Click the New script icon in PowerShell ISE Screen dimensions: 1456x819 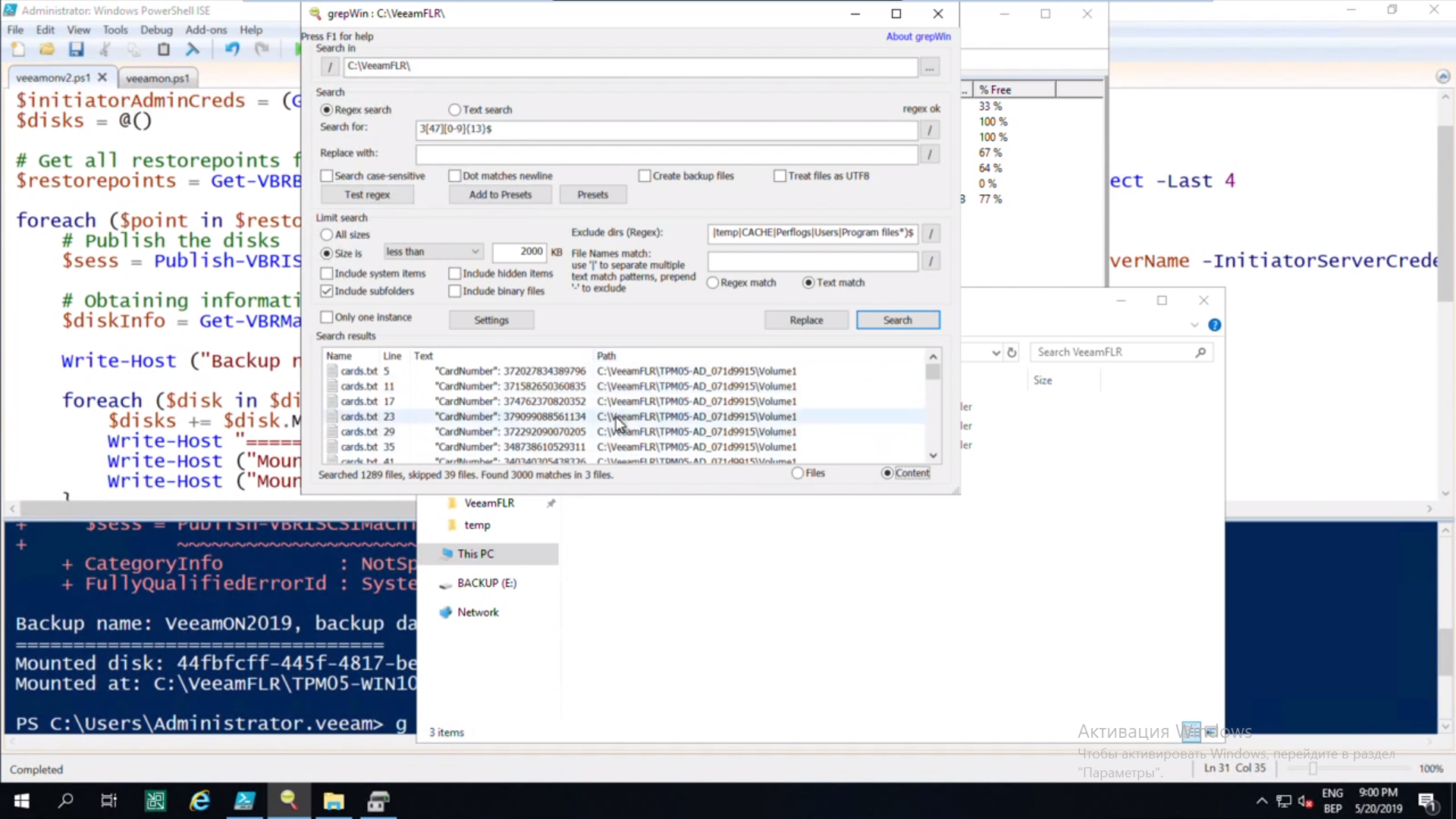point(18,50)
